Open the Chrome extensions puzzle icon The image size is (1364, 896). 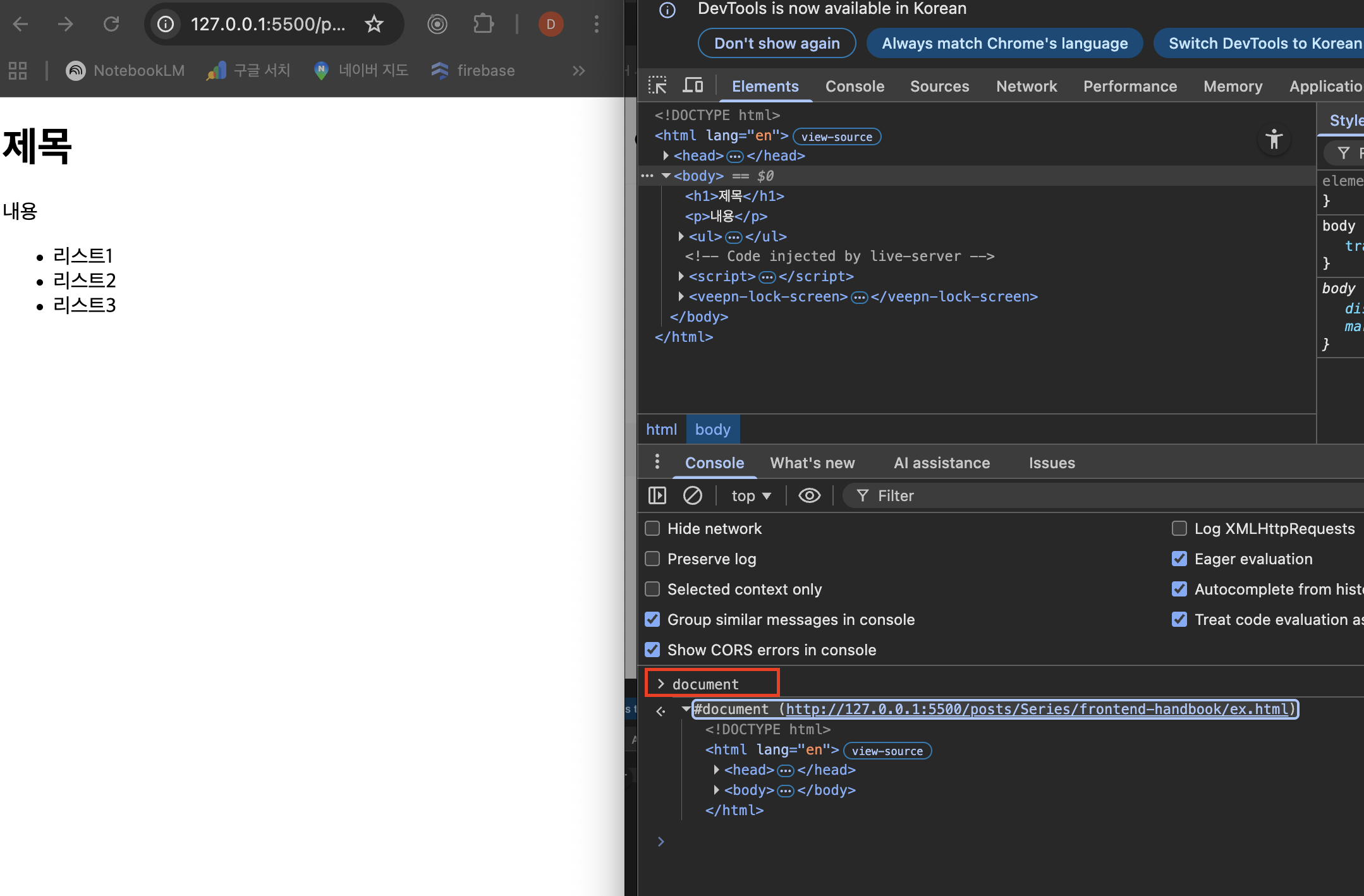(484, 24)
